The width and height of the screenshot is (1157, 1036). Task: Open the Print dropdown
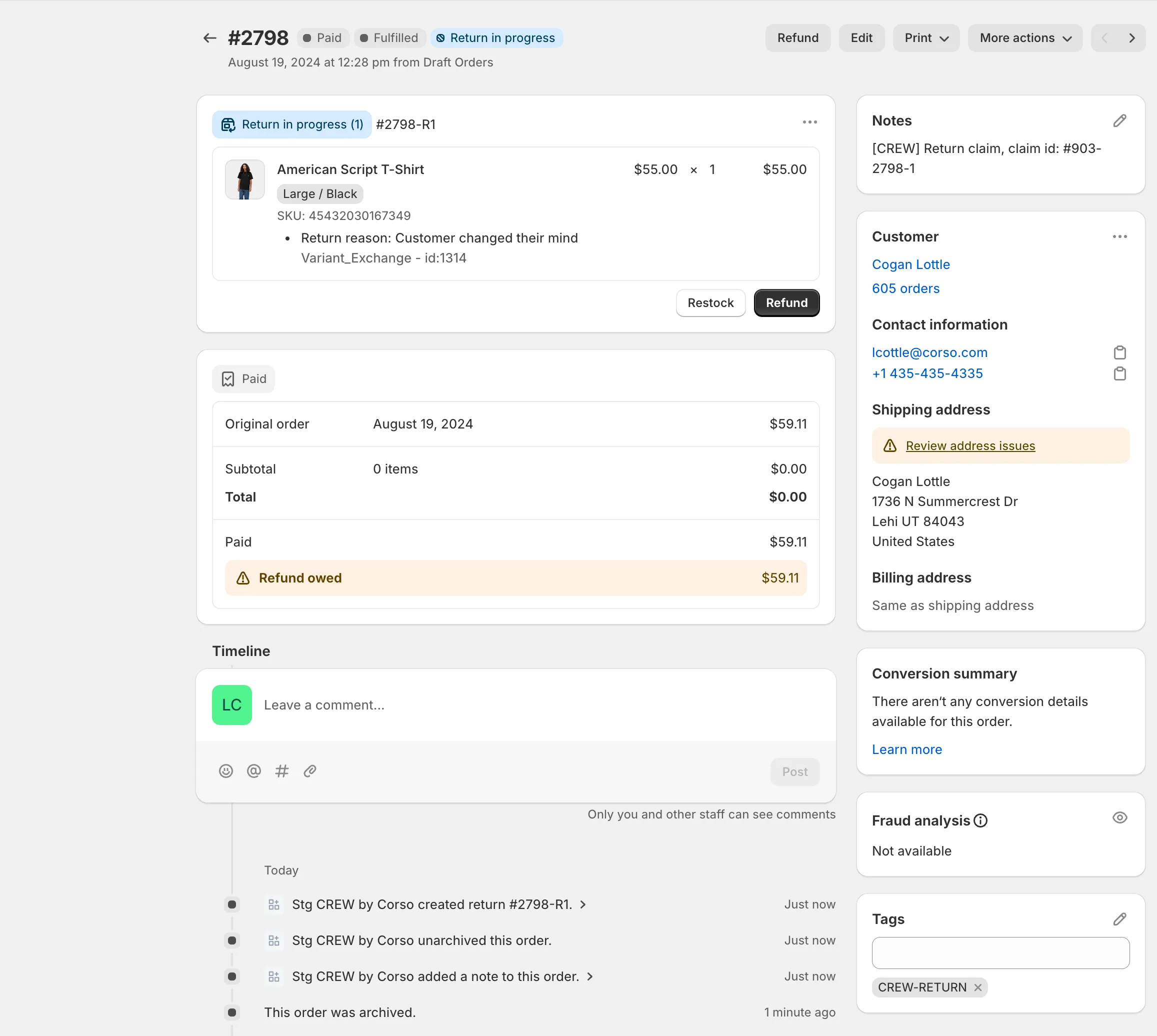926,38
